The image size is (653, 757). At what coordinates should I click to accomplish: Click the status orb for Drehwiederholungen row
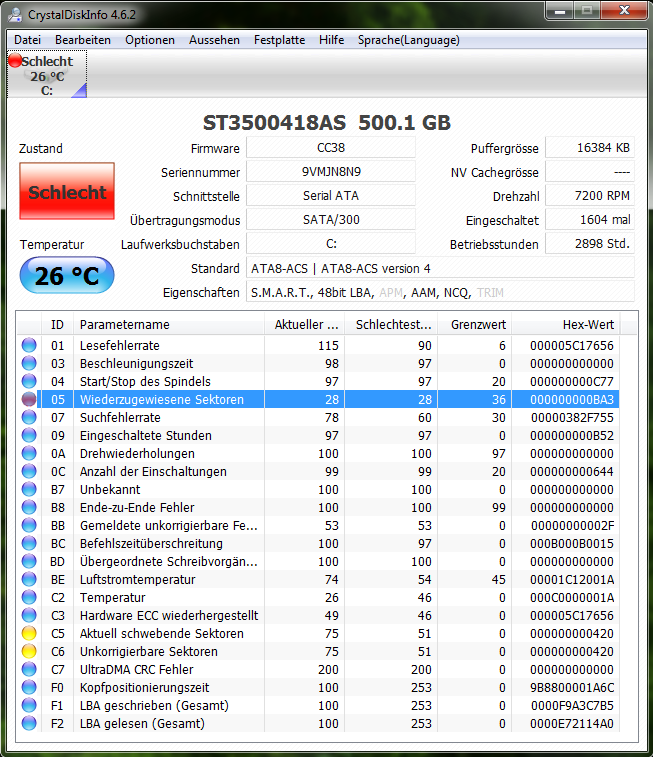pos(29,453)
